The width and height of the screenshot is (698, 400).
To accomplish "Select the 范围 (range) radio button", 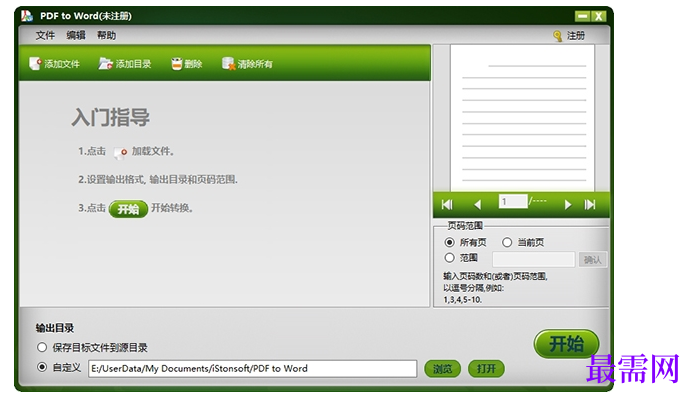I will pyautogui.click(x=450, y=258).
